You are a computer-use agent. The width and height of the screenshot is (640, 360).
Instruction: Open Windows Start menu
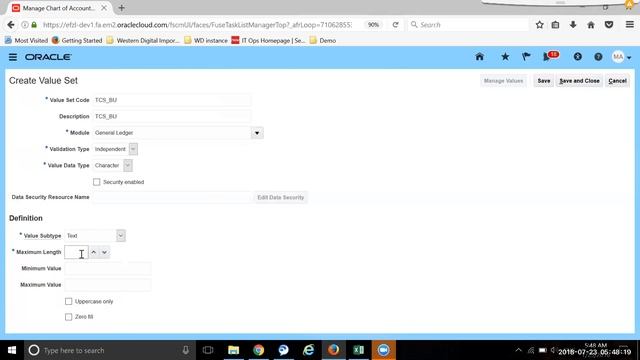[12, 350]
